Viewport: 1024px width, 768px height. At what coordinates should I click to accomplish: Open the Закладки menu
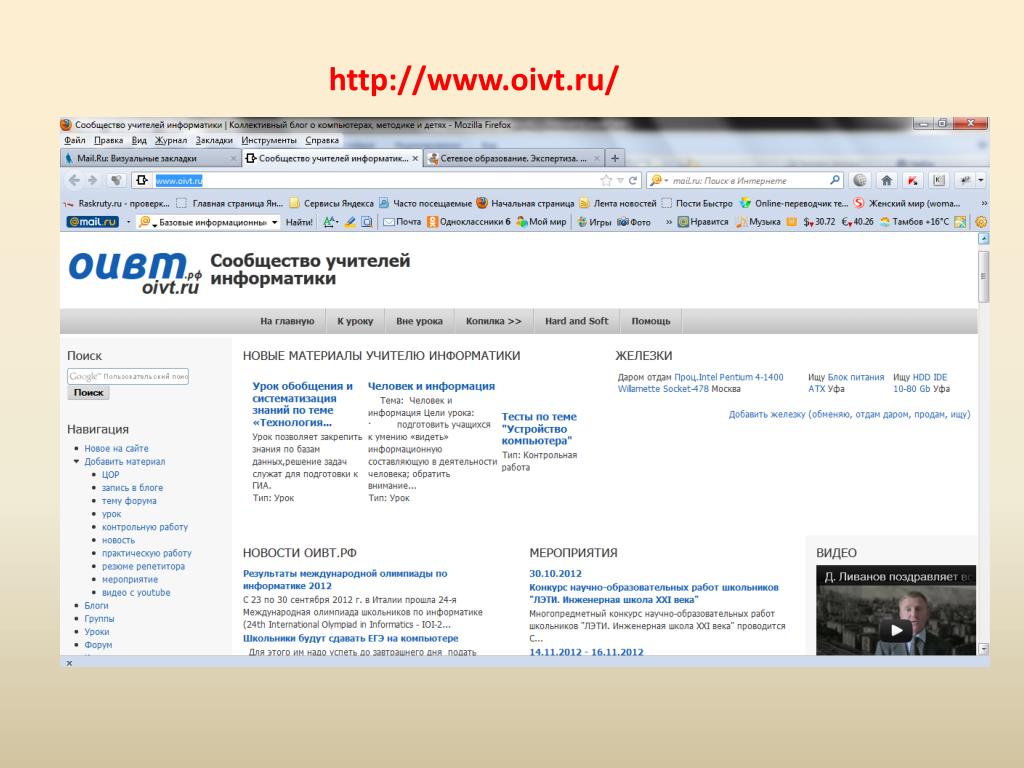[x=214, y=140]
